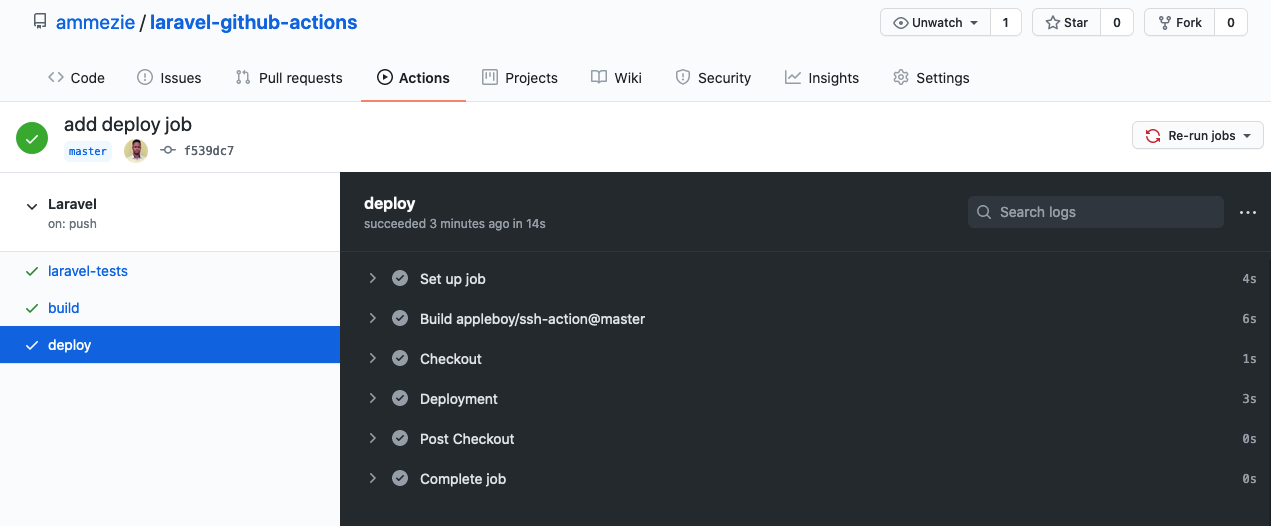Collapse the Laravel workflow chevron
This screenshot has height=526, width=1271.
pyautogui.click(x=32, y=206)
